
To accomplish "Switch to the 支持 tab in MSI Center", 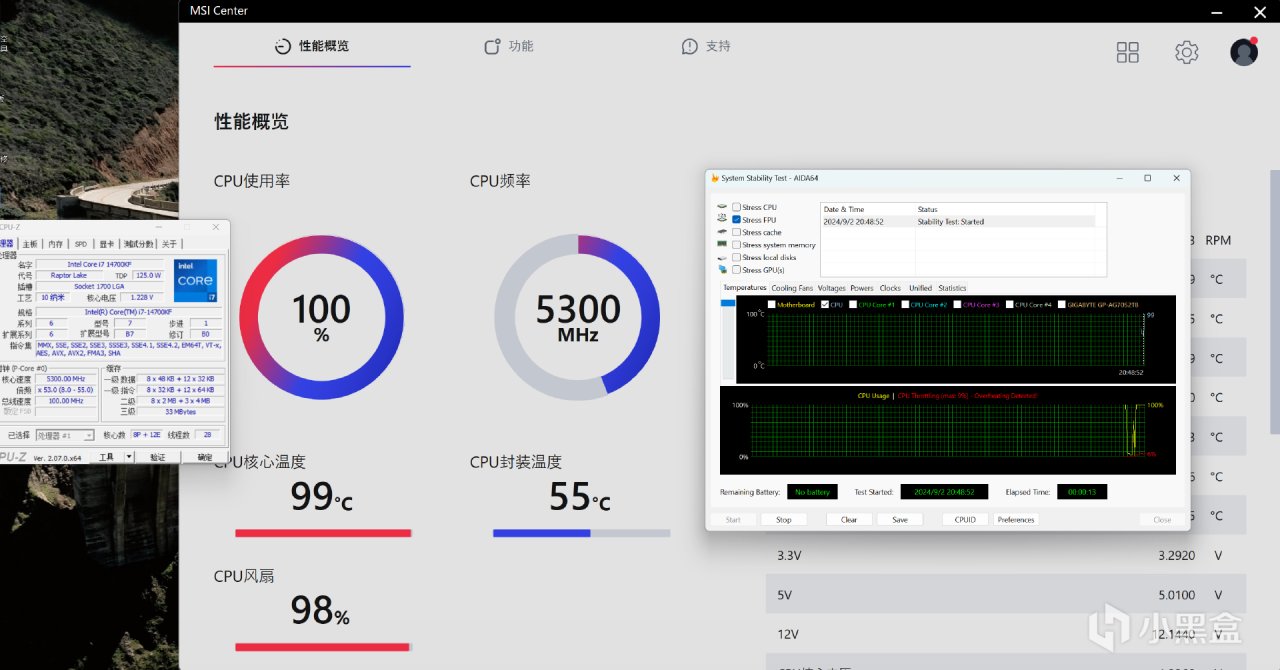I will tap(706, 47).
